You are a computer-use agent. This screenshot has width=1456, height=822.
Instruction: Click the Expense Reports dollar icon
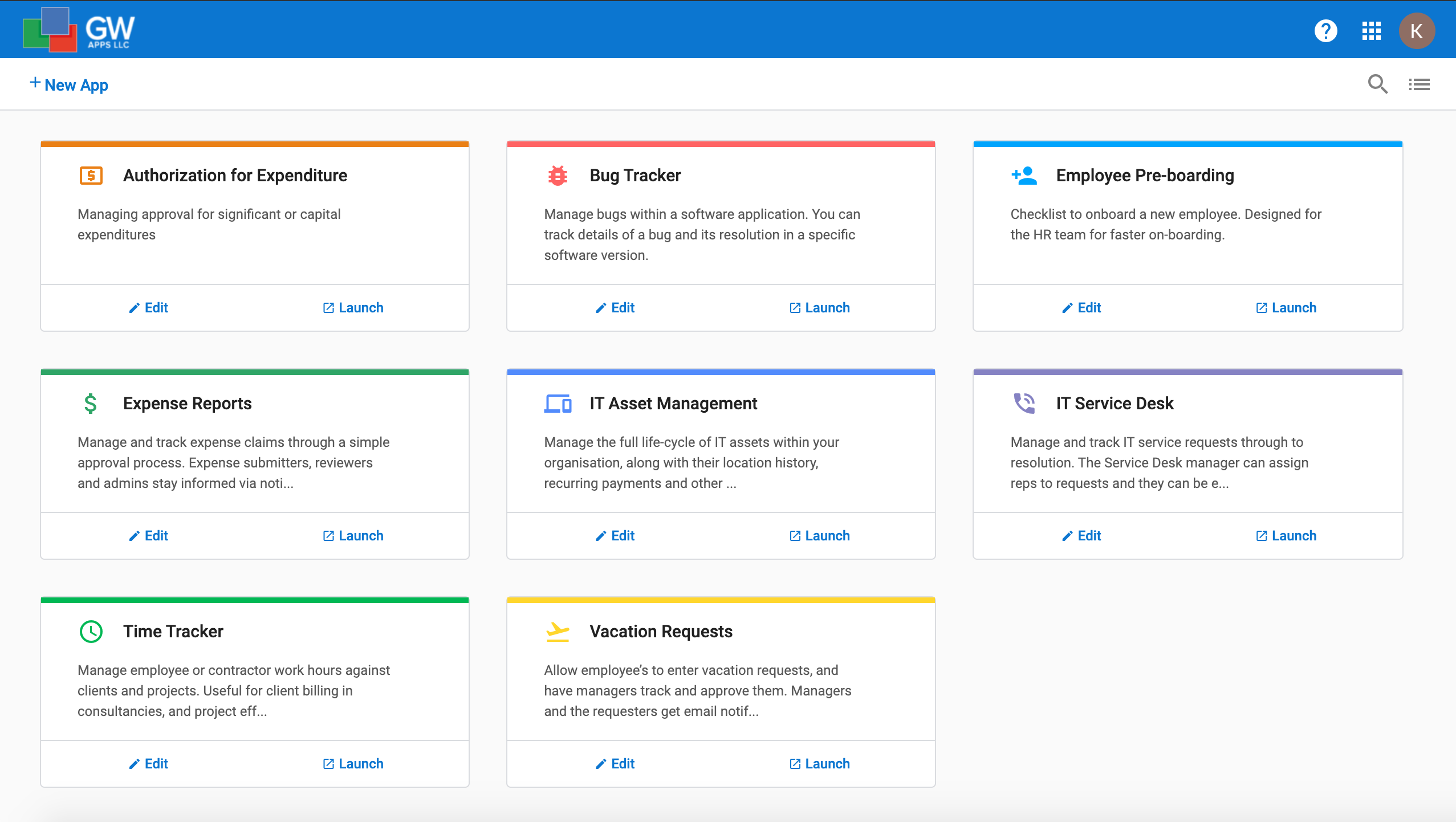pos(91,404)
